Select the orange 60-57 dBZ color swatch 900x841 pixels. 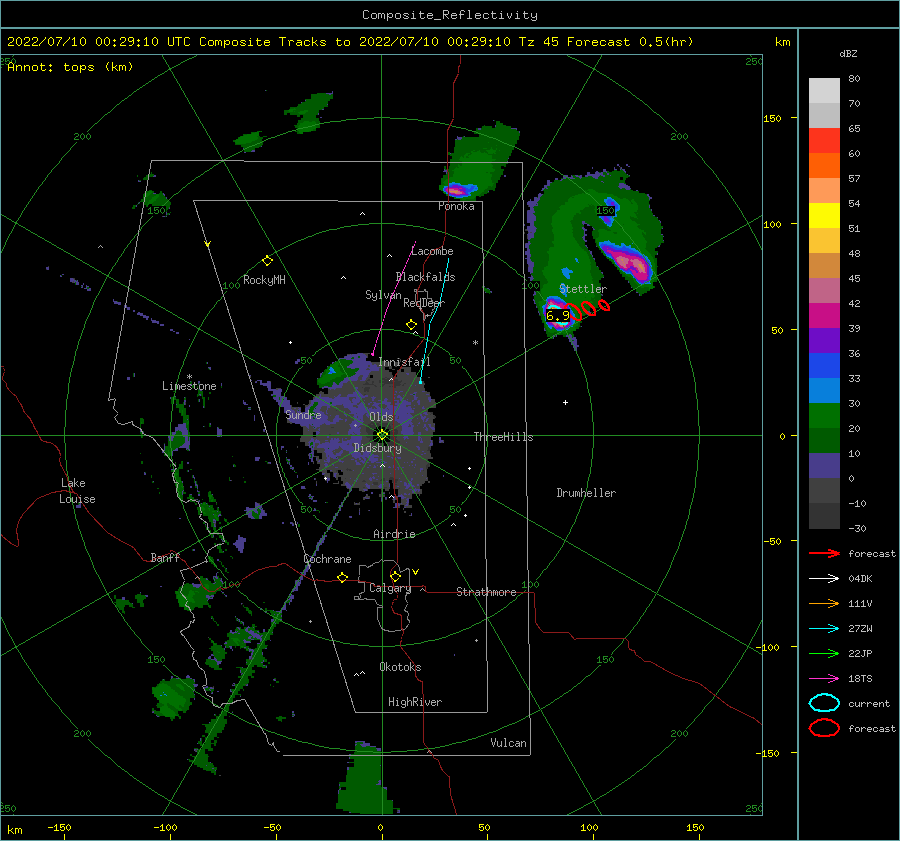pos(824,166)
